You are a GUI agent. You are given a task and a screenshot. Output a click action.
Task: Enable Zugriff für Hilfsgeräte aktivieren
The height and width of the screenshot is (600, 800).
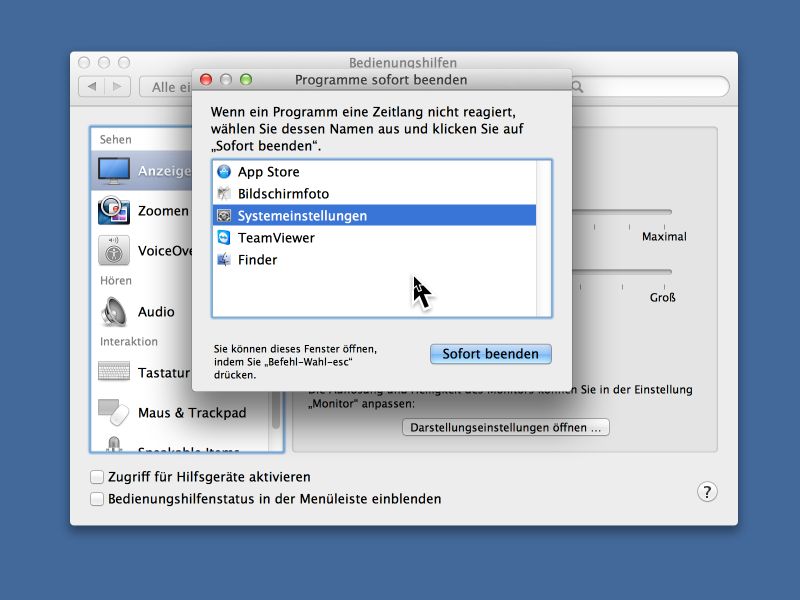click(97, 477)
